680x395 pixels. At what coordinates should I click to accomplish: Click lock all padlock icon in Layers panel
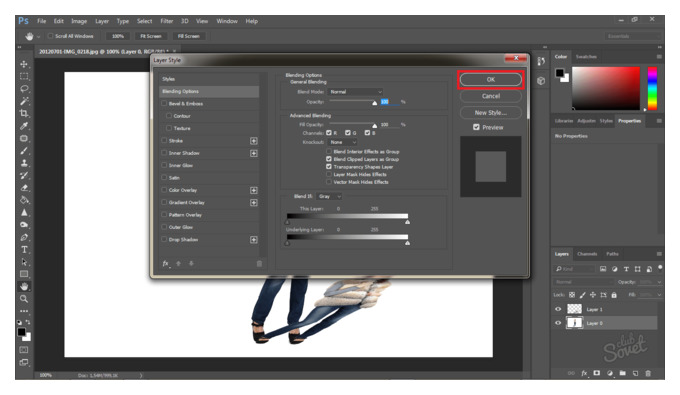(x=614, y=295)
